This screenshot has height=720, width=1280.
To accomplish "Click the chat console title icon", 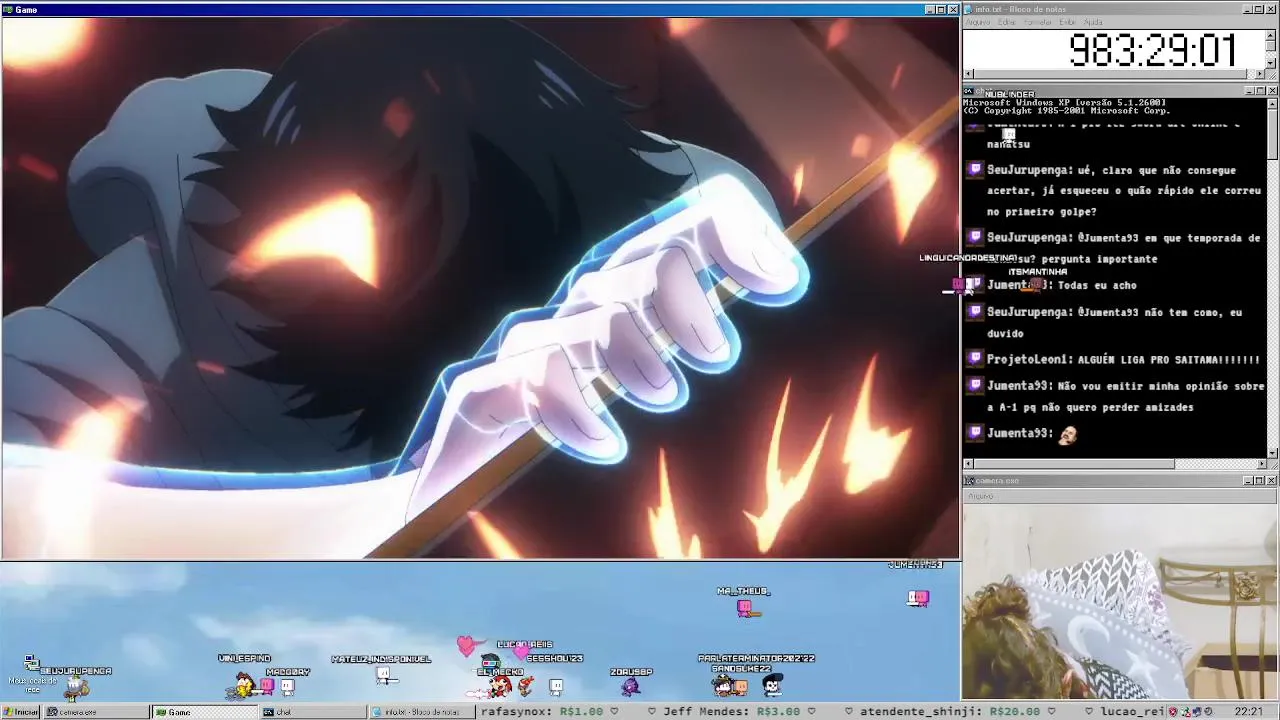I will (x=969, y=91).
